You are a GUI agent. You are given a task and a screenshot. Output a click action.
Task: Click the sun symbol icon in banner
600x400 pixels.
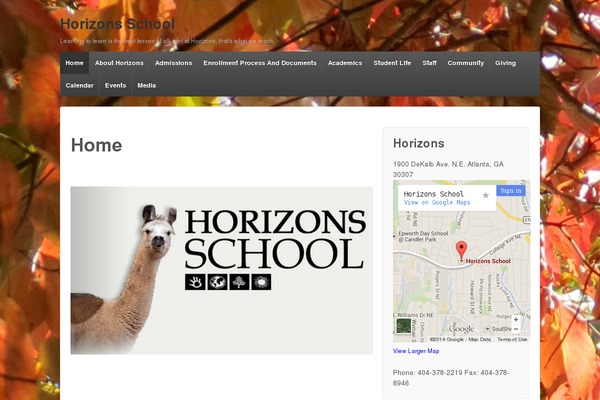pos(261,282)
